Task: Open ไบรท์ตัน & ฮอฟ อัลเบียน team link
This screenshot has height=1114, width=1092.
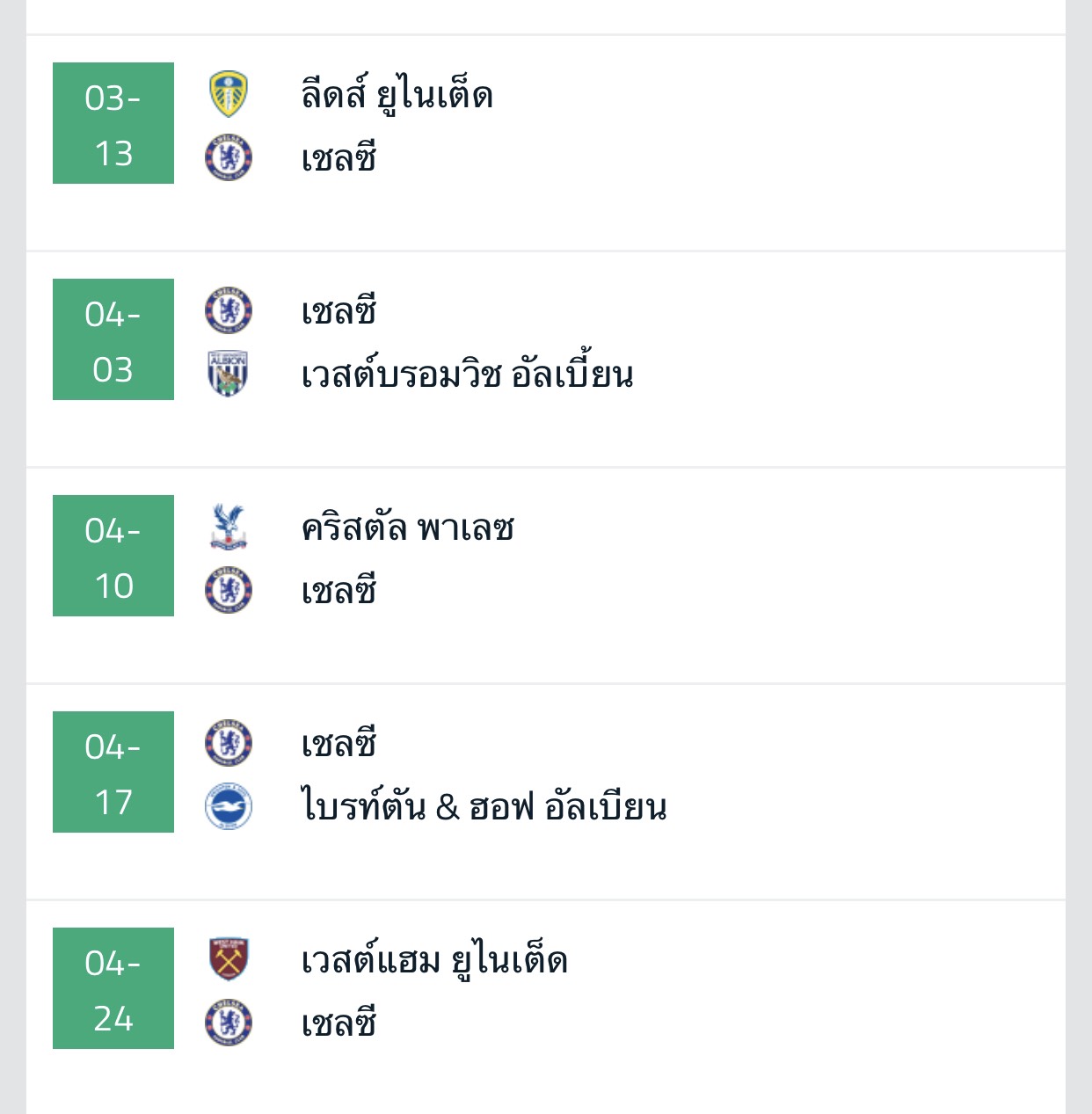Action: [x=484, y=807]
